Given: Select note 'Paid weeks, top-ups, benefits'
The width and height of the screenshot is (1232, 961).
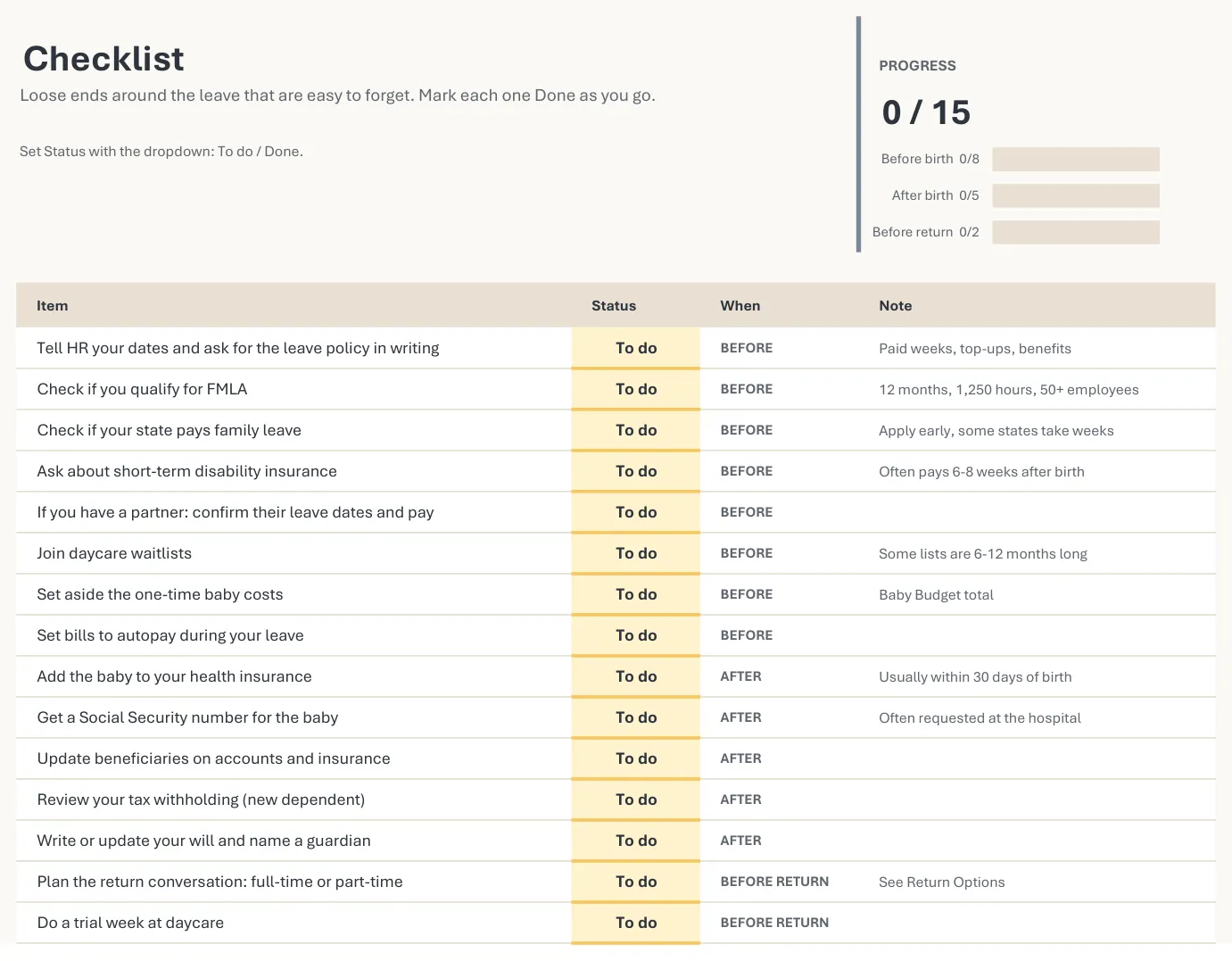Looking at the screenshot, I should pyautogui.click(x=975, y=349).
